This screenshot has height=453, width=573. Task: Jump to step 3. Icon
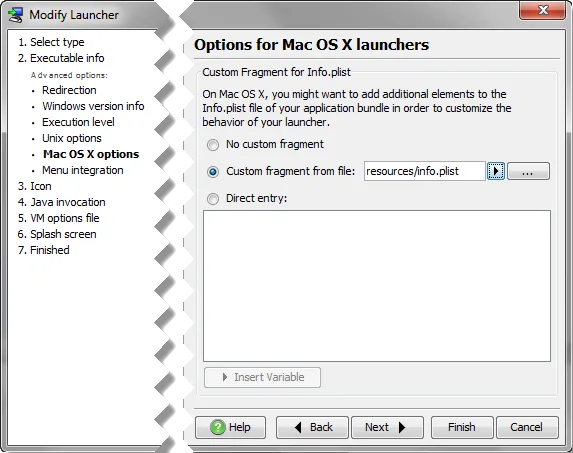pos(34,186)
